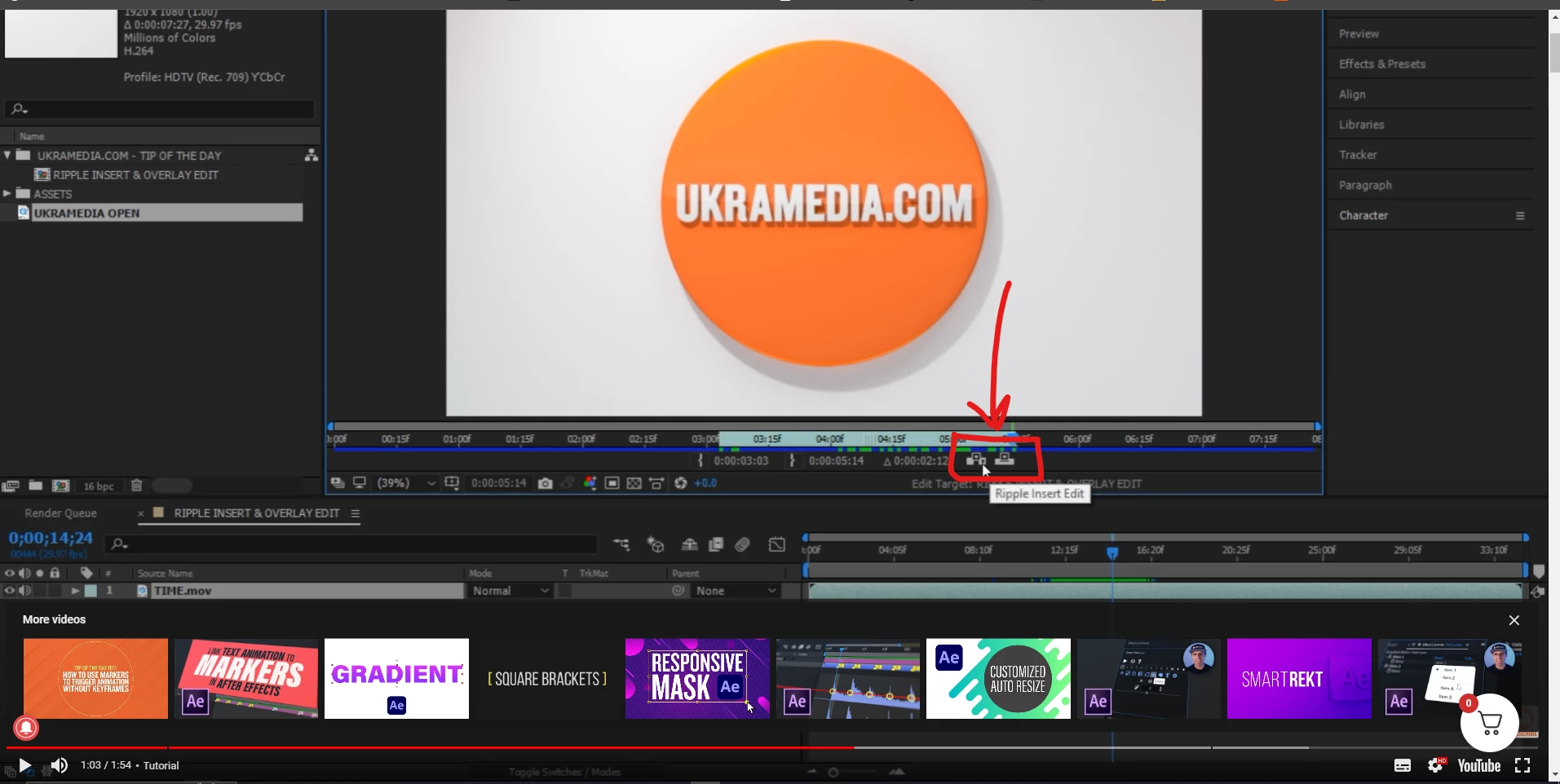Image resolution: width=1560 pixels, height=784 pixels.
Task: Enable Frame Blending icon in timeline
Action: 716,544
